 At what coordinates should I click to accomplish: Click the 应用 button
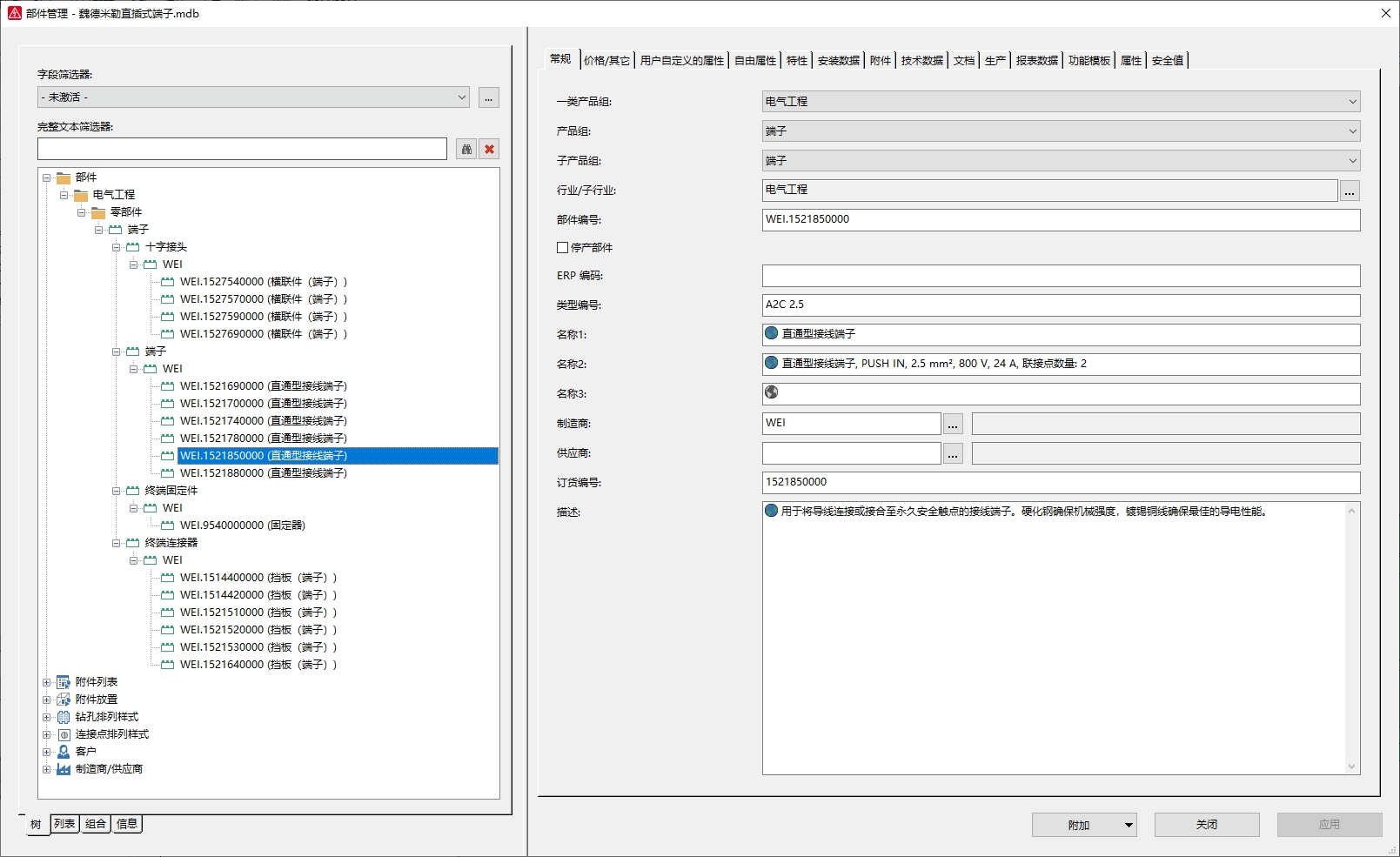click(1330, 825)
